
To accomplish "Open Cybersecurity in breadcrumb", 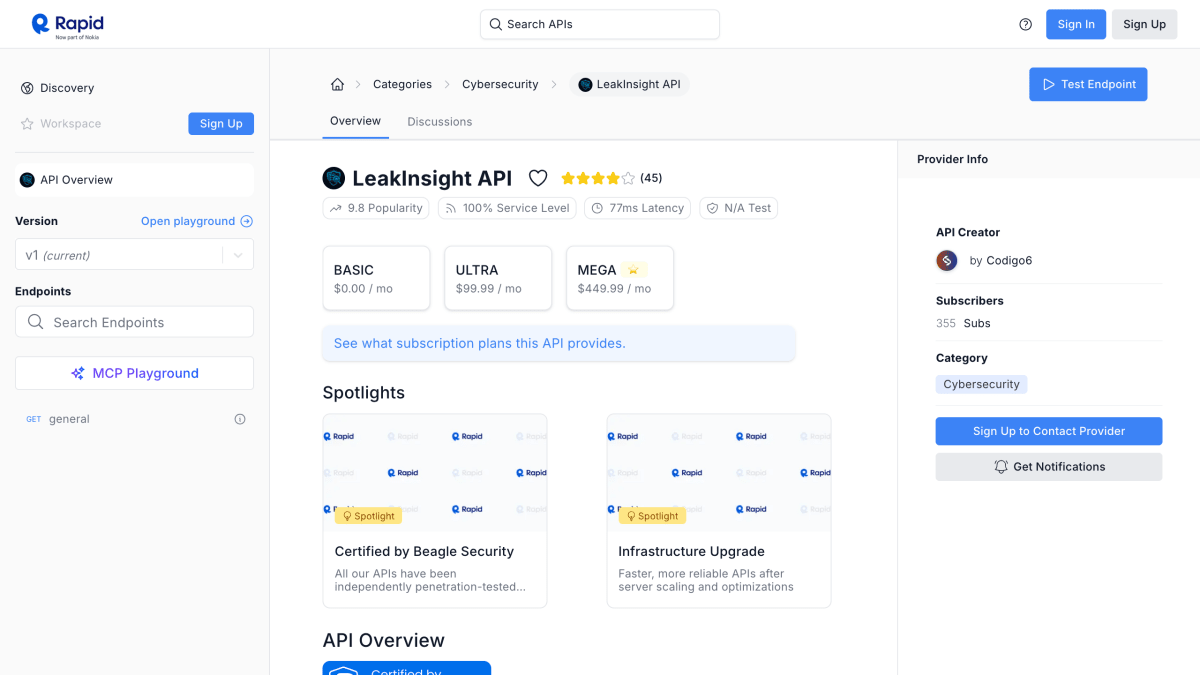I will (x=500, y=84).
